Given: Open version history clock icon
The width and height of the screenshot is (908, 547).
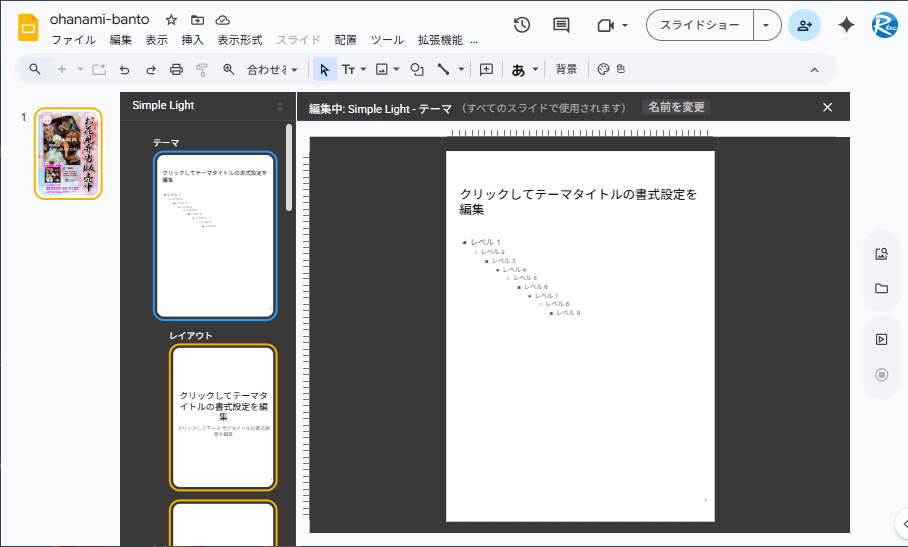Looking at the screenshot, I should click(521, 25).
